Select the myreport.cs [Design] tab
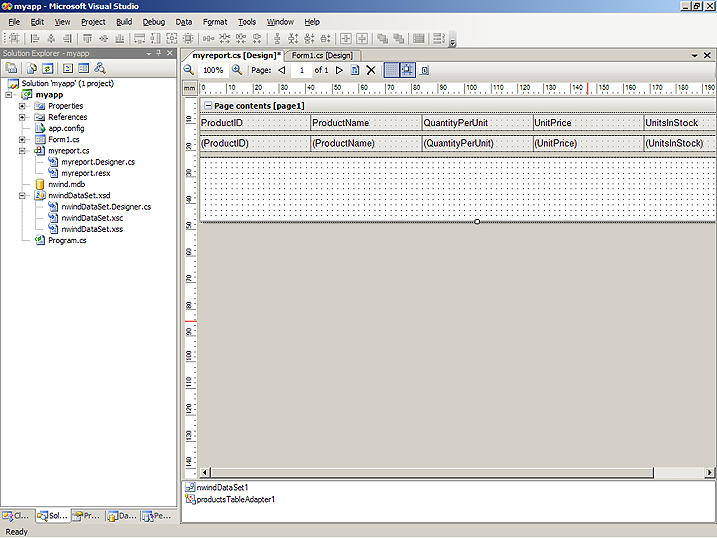717x538 pixels. [x=236, y=55]
